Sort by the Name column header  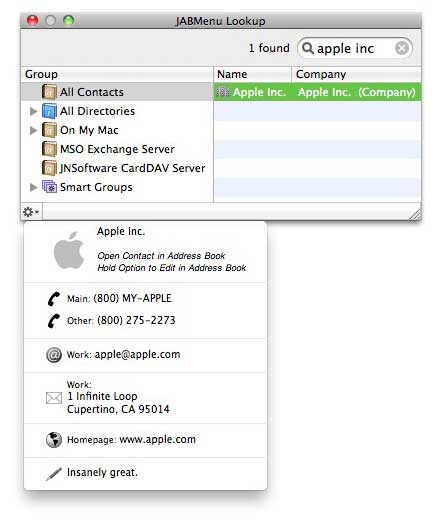point(252,74)
